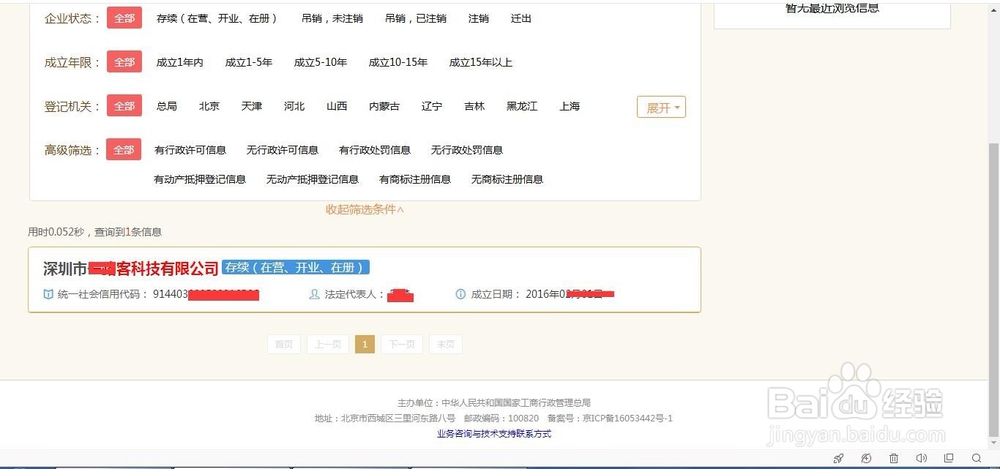Select 河北 registration authority
Viewport: 1000px width, 469px height.
point(294,107)
